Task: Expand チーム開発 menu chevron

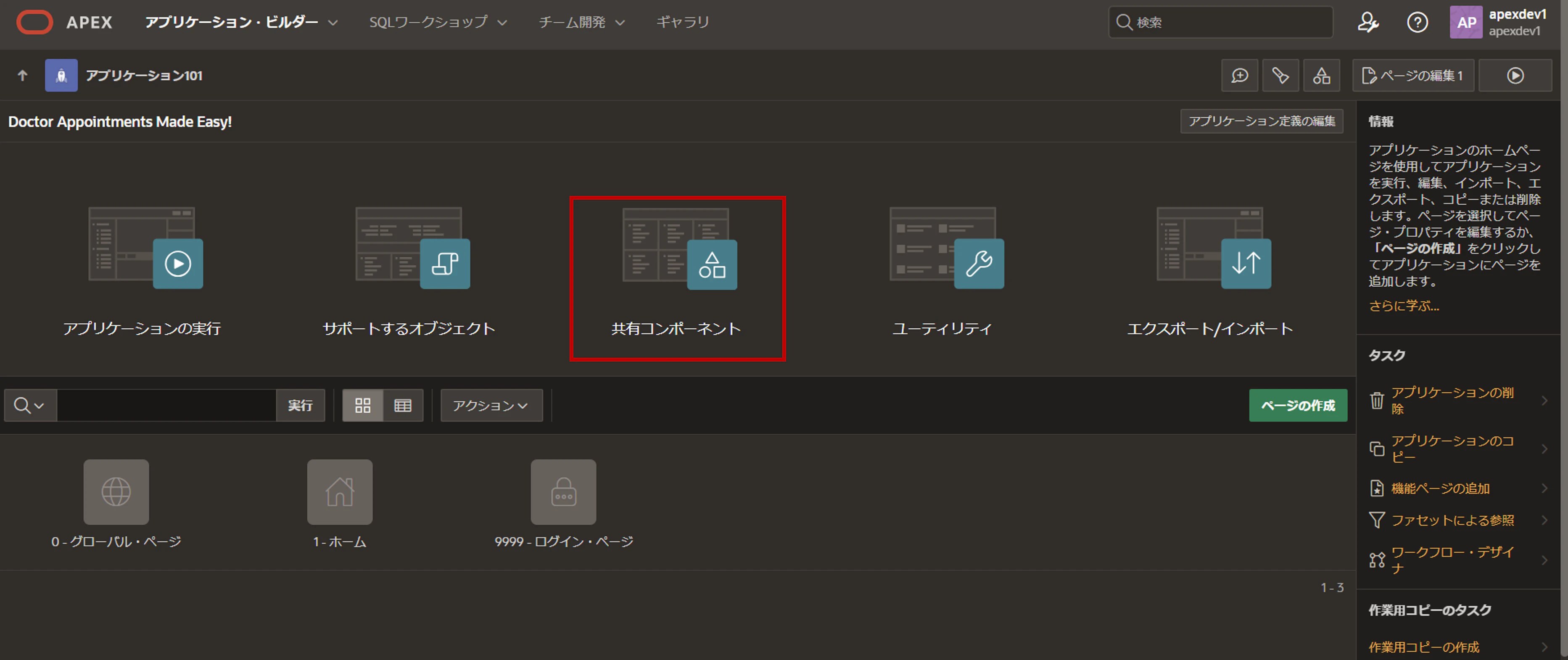Action: tap(621, 22)
